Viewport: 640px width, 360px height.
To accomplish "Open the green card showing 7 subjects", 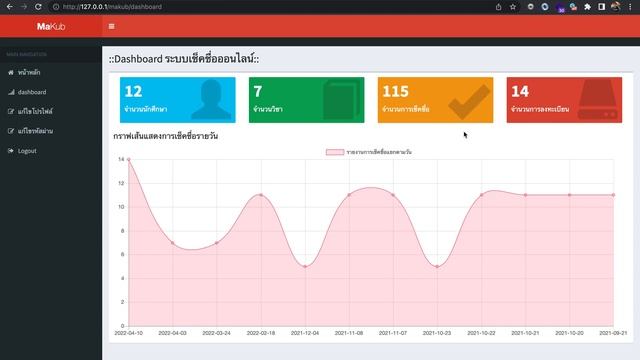I will [x=307, y=100].
